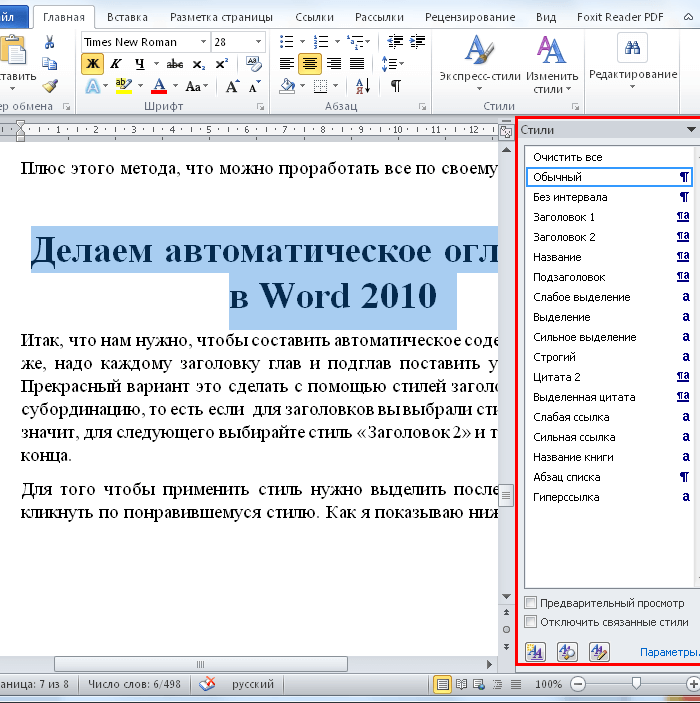Open the Times New Roman font dropdown
The width and height of the screenshot is (700, 703).
tap(203, 42)
